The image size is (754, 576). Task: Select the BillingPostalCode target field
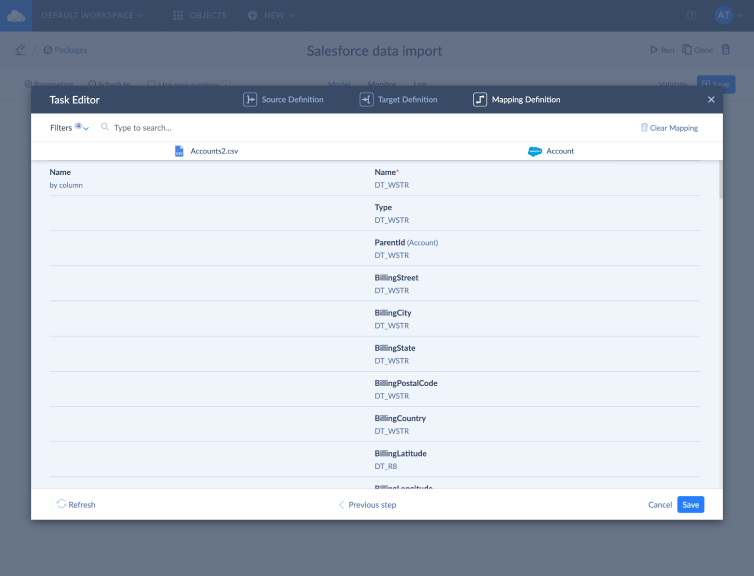(x=537, y=389)
